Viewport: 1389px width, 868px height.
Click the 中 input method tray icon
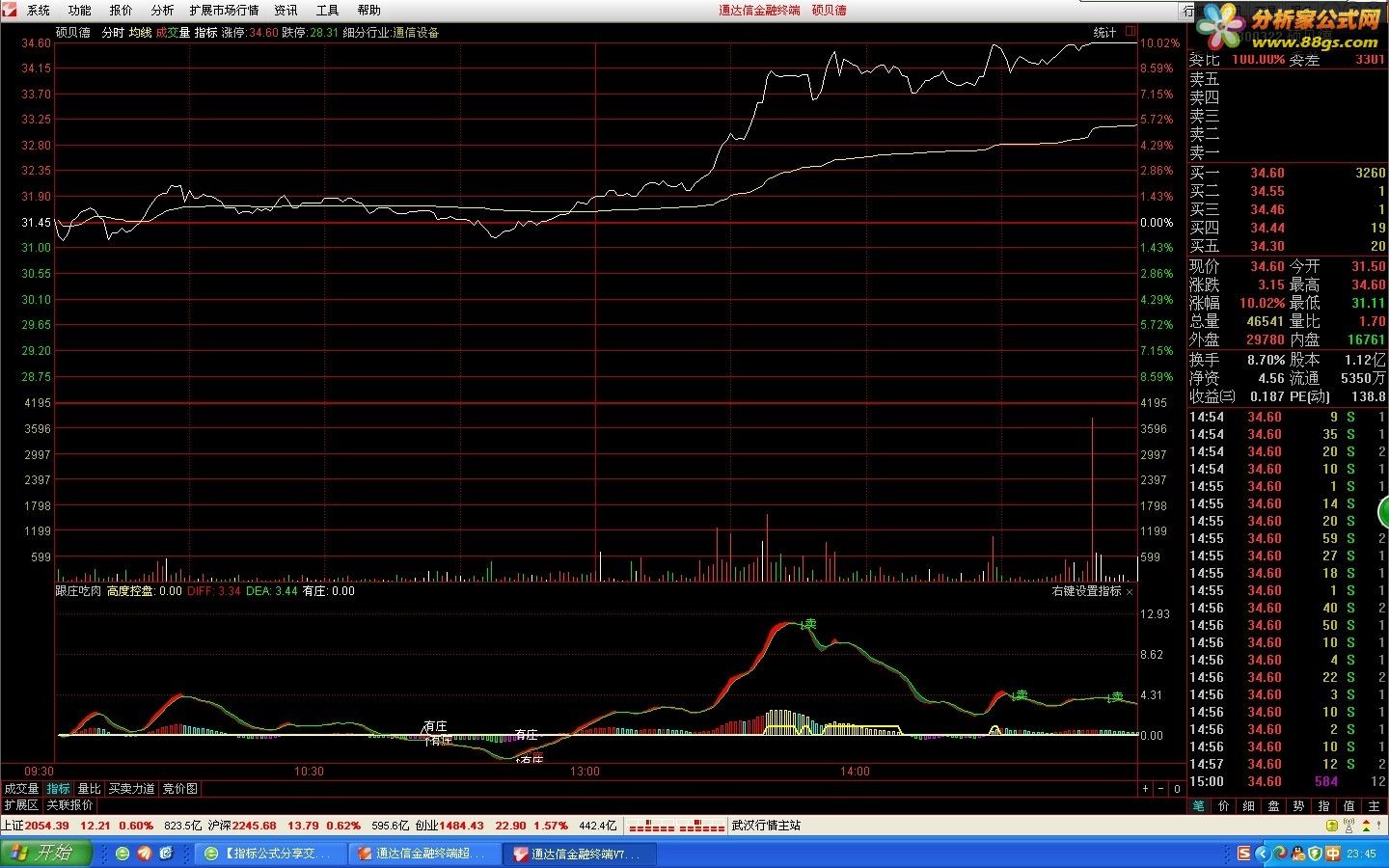click(x=1332, y=854)
